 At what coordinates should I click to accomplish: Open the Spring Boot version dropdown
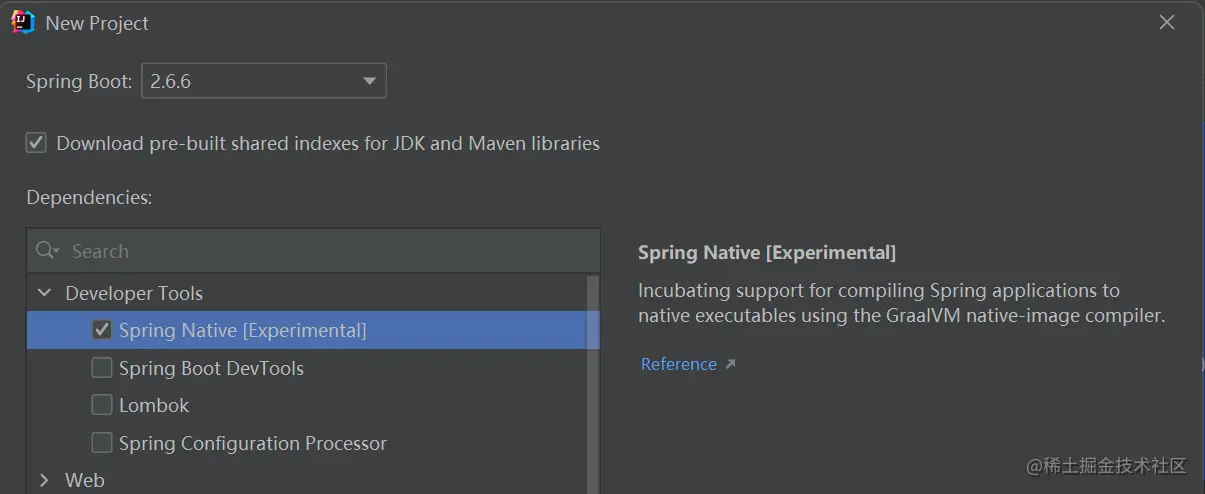pos(264,81)
